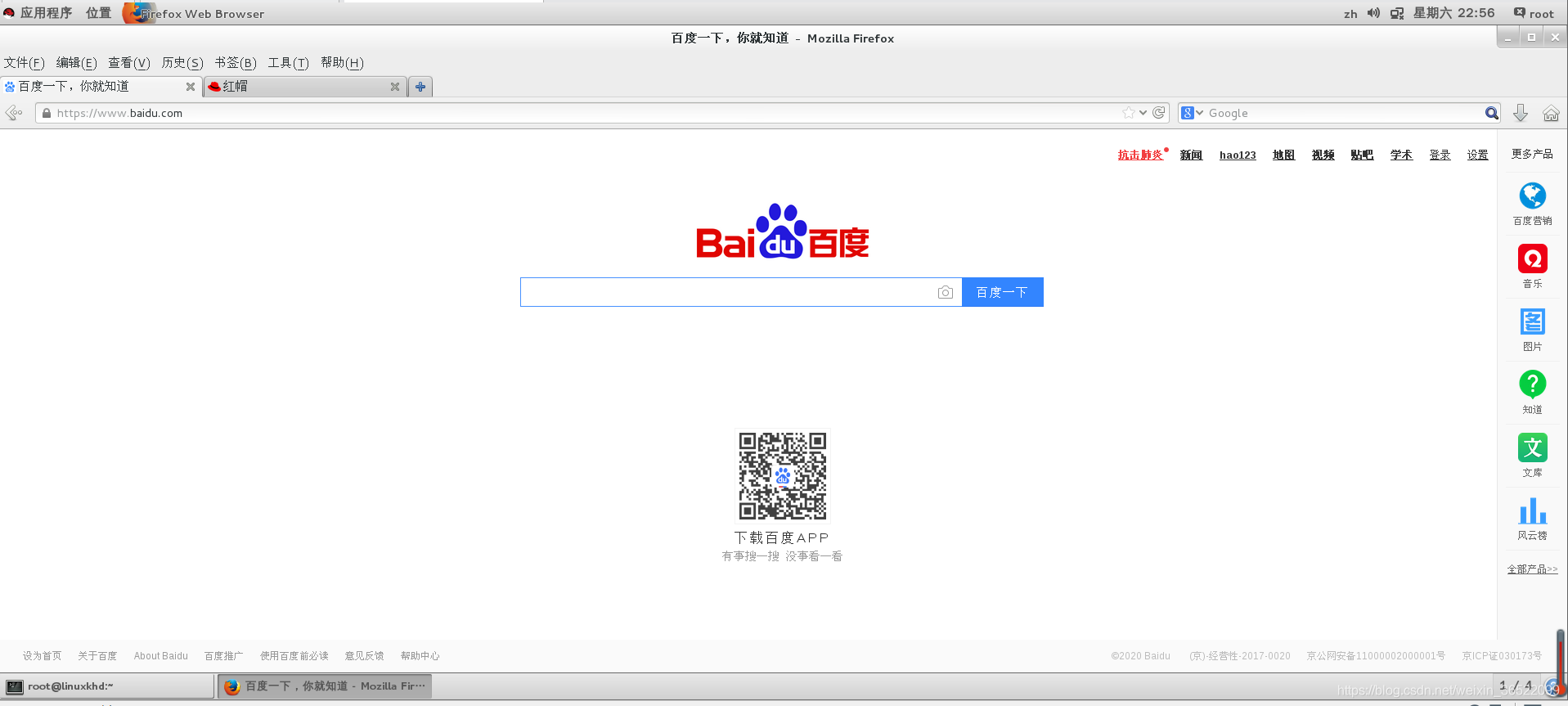Click the 使用百度前必读 footer link
Viewport: 1568px width, 706px height.
294,656
